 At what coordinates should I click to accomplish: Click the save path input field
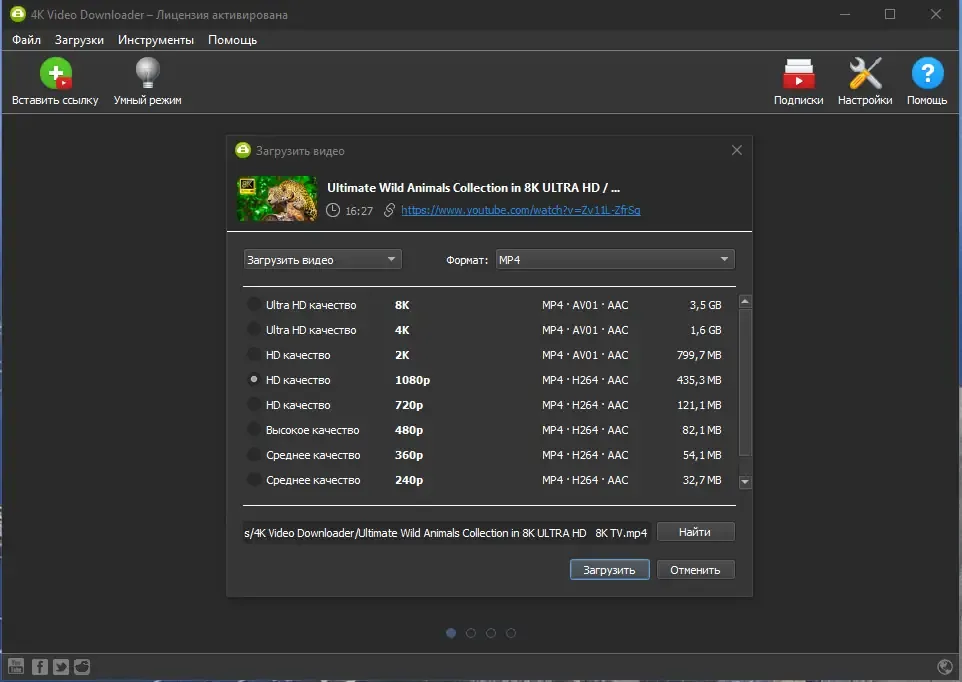pos(446,532)
